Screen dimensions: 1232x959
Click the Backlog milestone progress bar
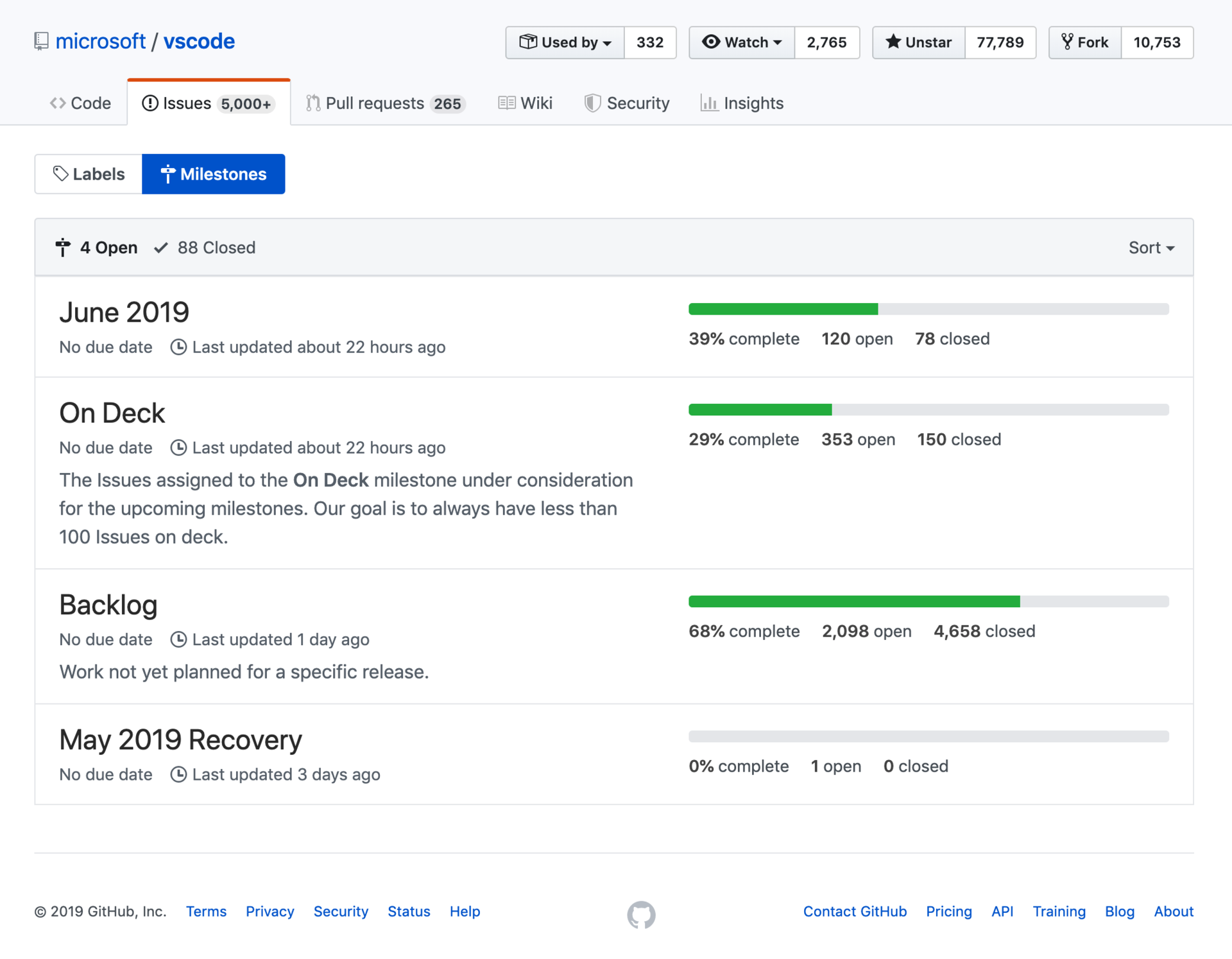928,601
